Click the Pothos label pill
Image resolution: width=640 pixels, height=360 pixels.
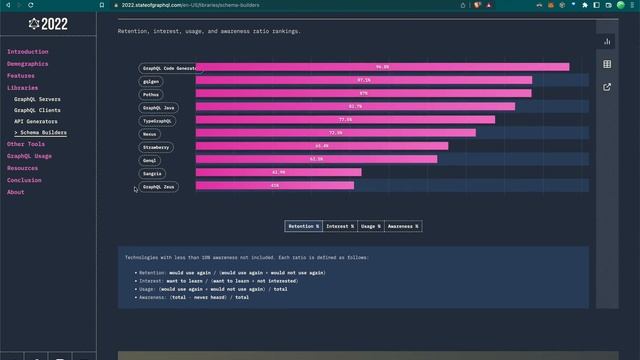coord(151,95)
